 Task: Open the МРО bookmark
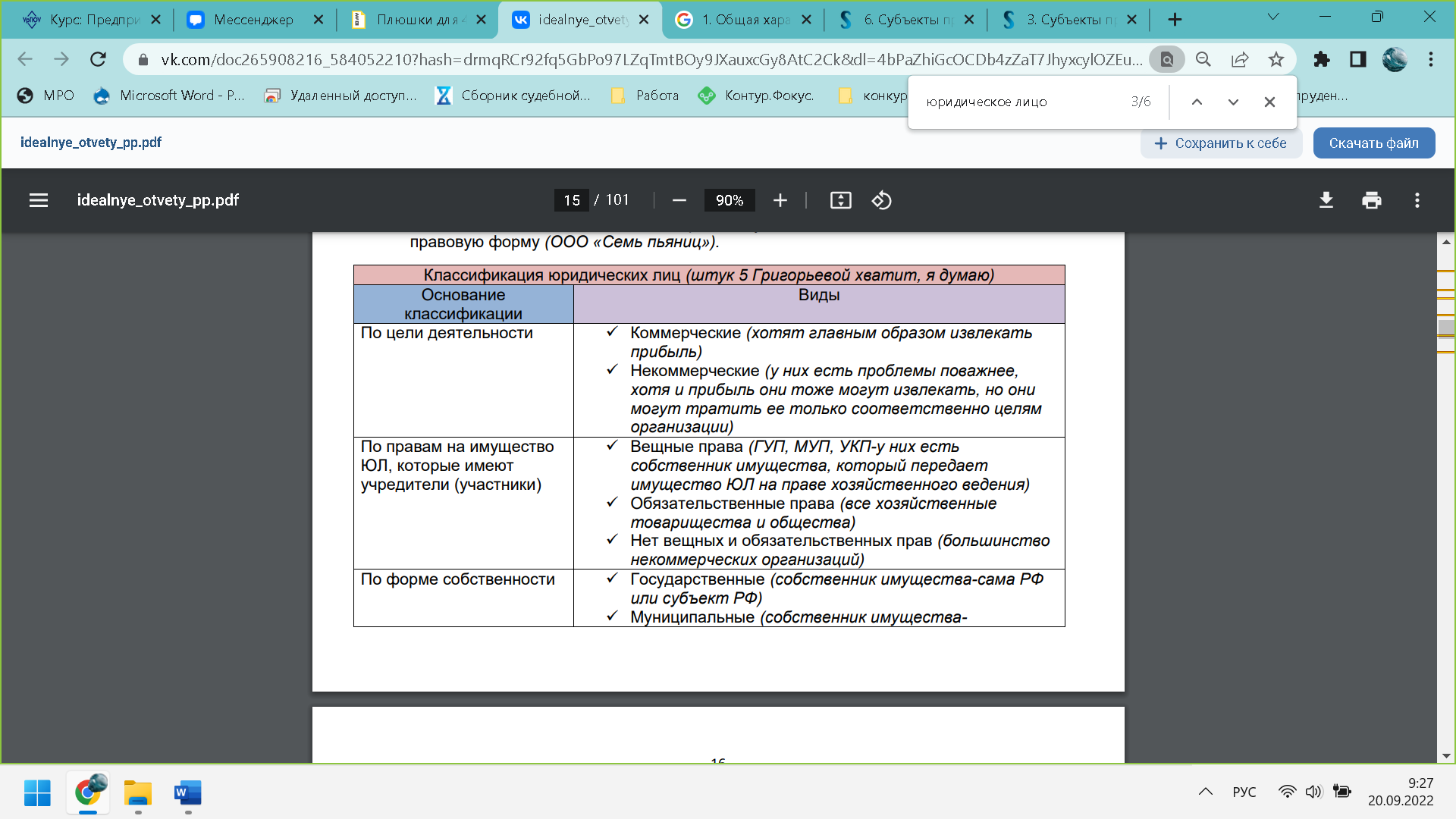[x=46, y=96]
